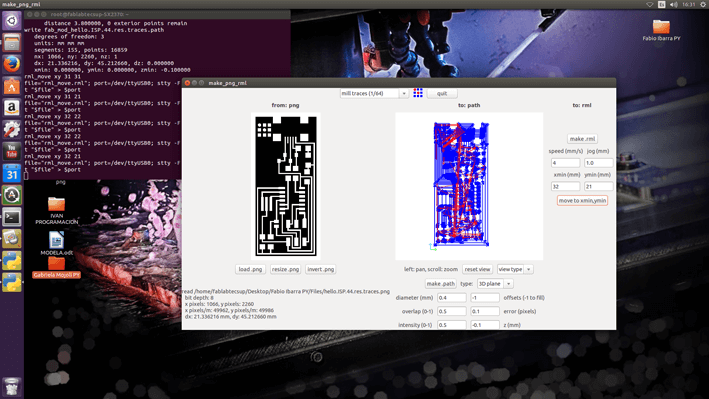Click the red-blue dots grid icon beside quit
Image resolution: width=709 pixels, height=399 pixels.
418,93
